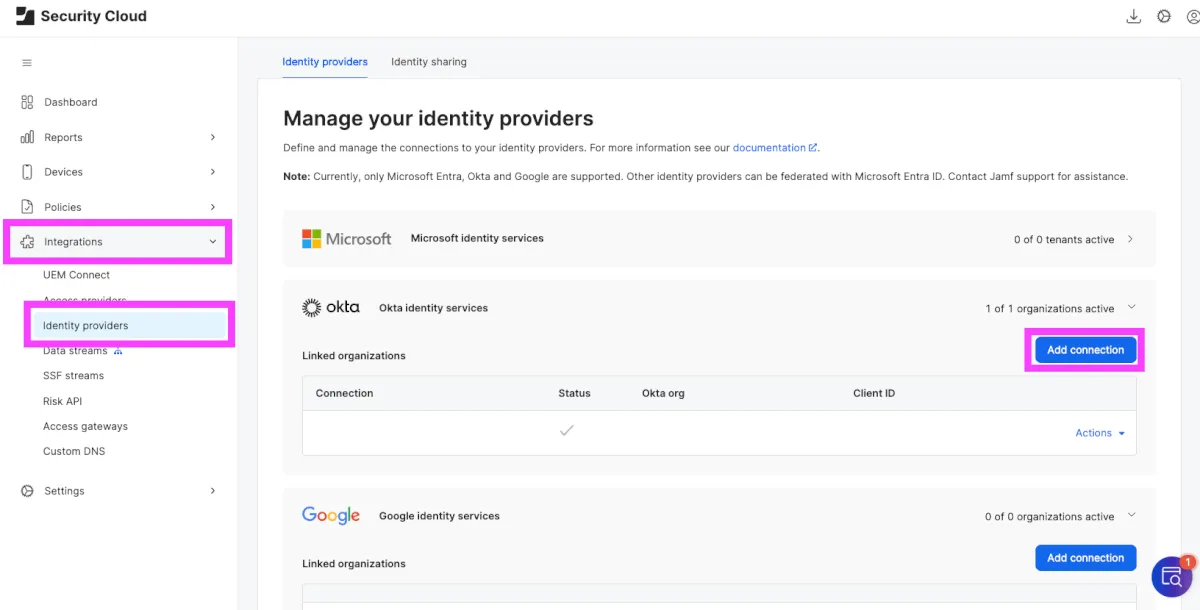Click the hamburger menu icon in sidebar
This screenshot has height=610, width=1200.
tap(27, 63)
